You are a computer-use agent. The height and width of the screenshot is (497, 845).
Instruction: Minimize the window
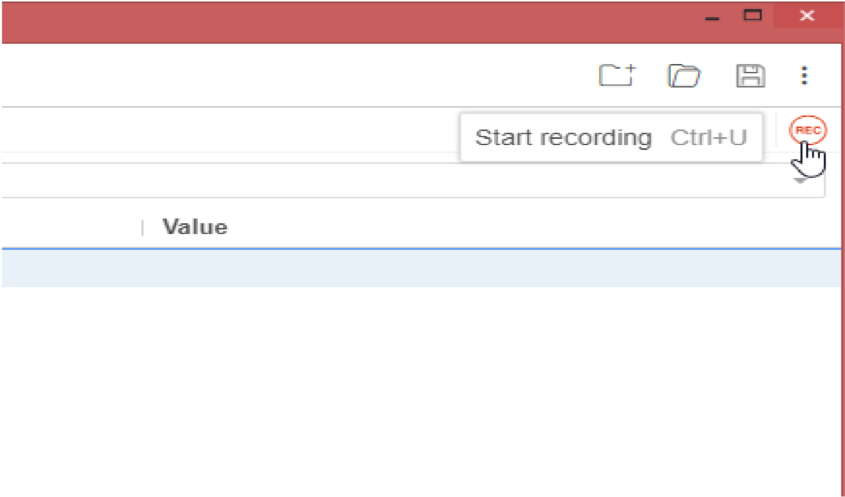click(x=710, y=17)
